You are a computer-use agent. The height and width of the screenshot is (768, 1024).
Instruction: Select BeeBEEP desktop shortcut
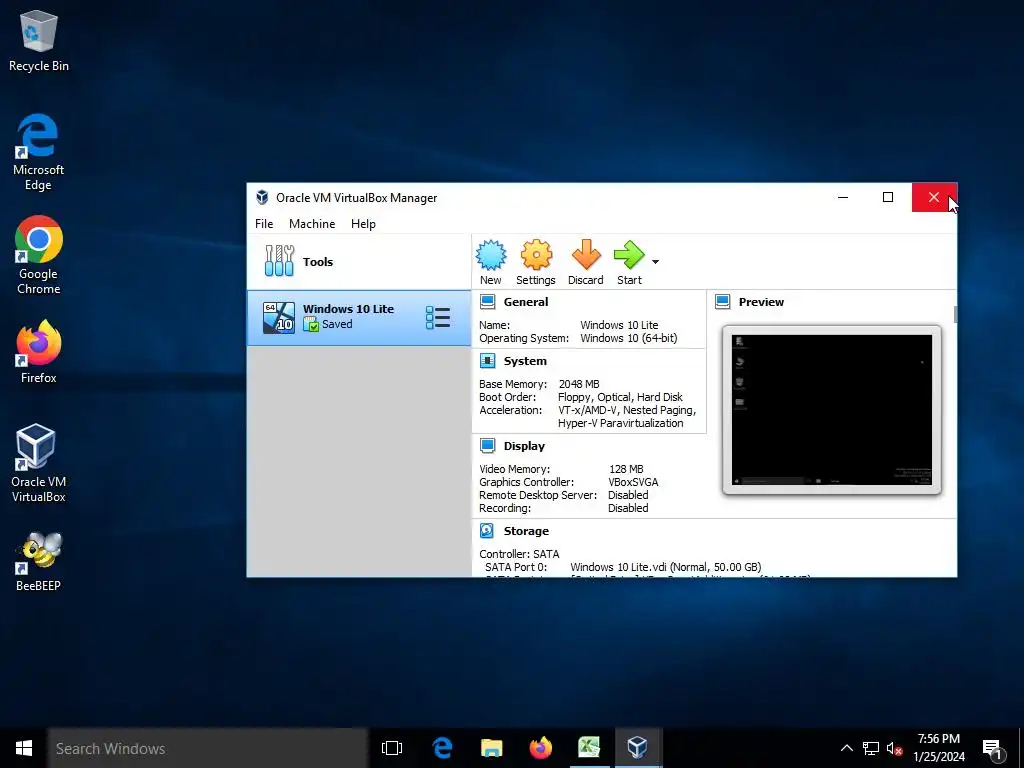39,561
